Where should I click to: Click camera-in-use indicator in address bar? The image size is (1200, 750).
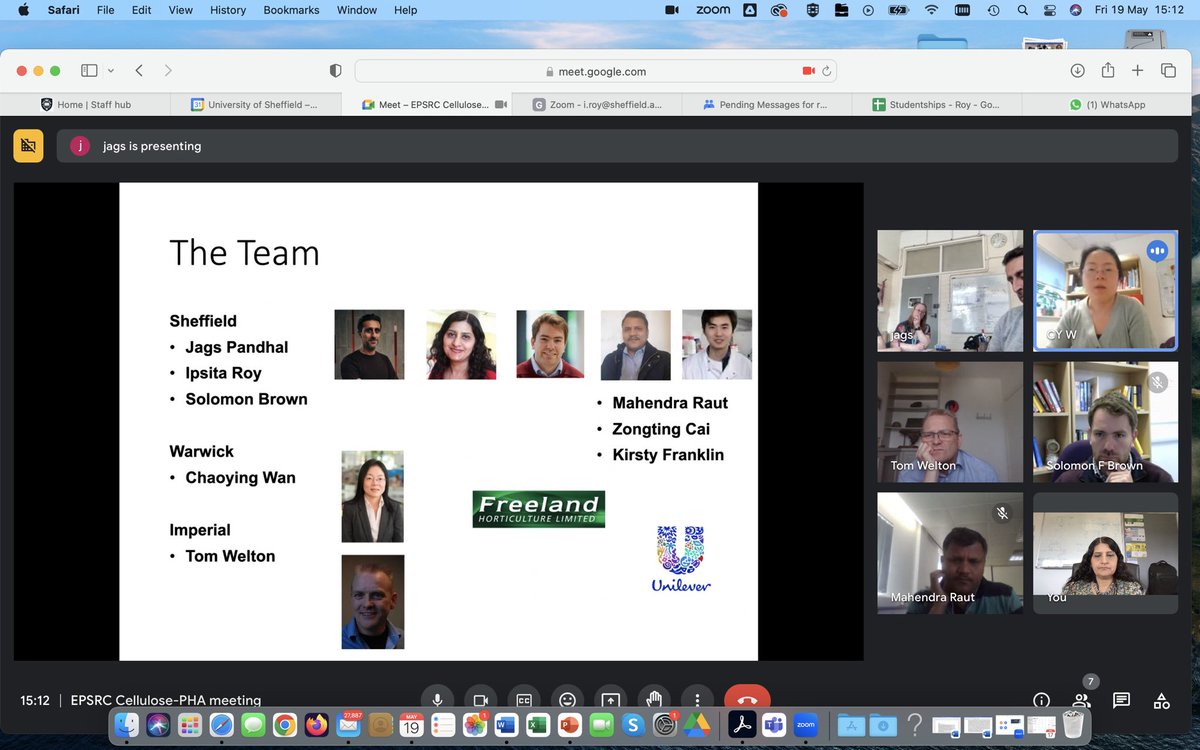[808, 71]
